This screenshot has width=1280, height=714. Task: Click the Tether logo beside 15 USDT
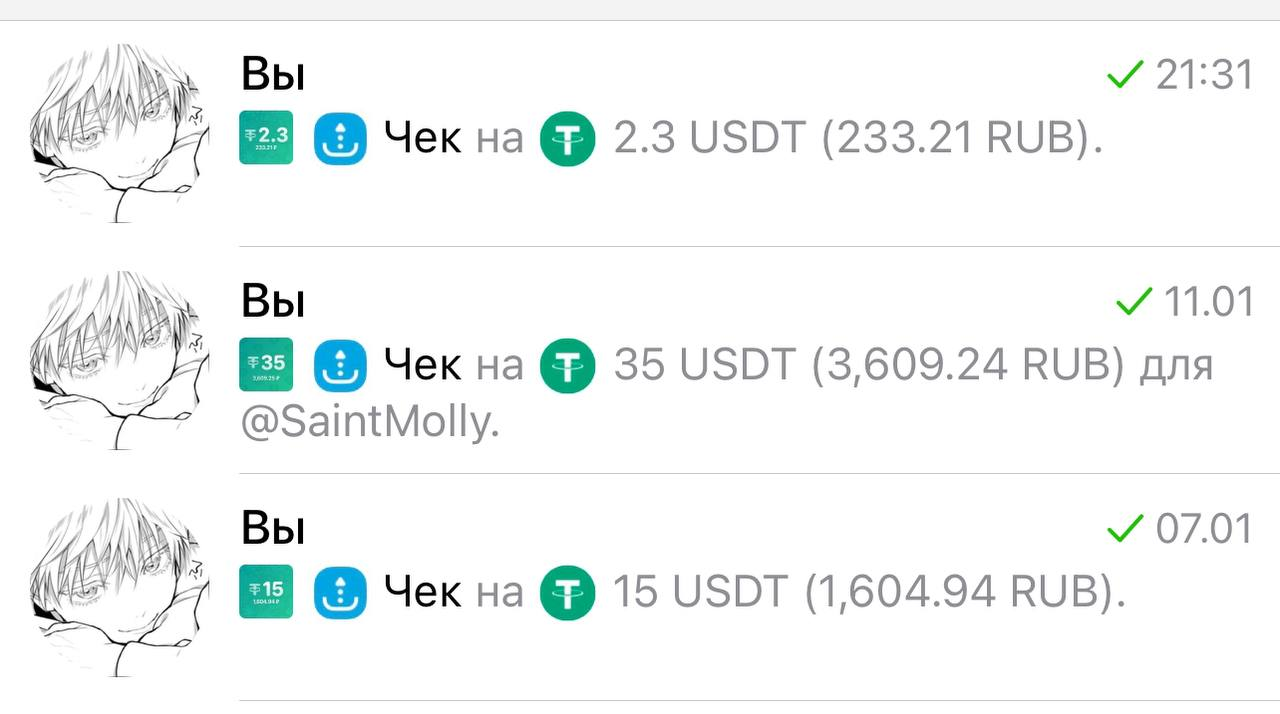(567, 592)
